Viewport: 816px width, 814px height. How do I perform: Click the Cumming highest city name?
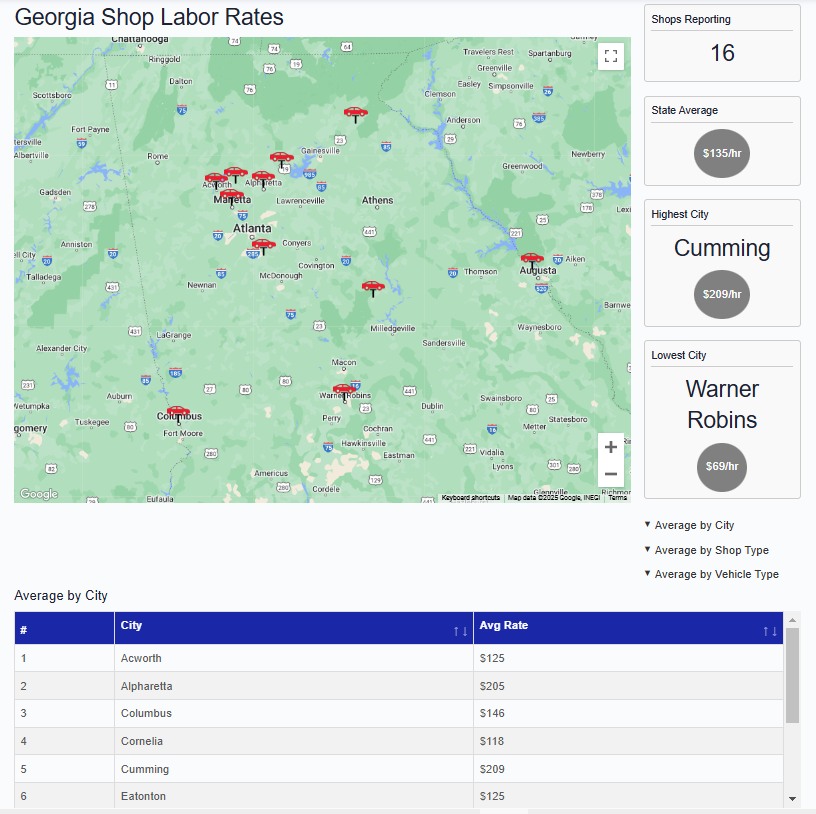(722, 248)
